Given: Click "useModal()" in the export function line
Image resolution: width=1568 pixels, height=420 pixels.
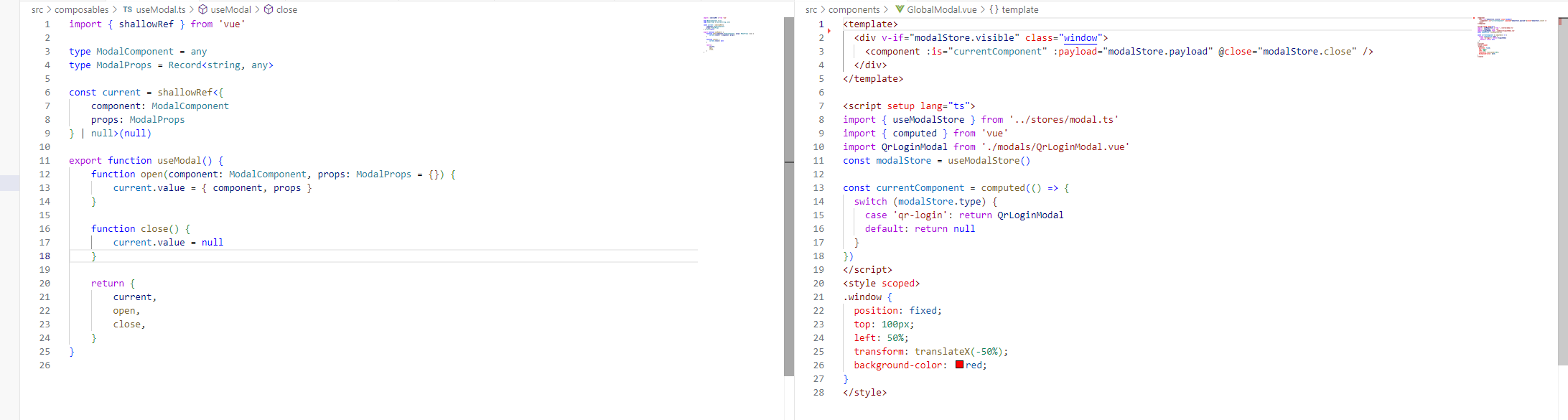Looking at the screenshot, I should [185, 160].
